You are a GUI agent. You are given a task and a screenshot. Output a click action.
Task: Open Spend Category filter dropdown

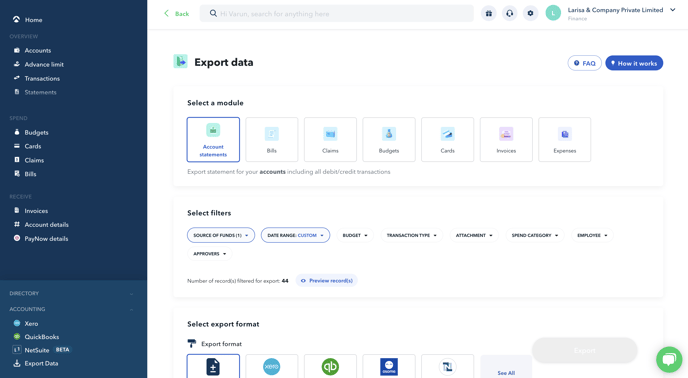pos(535,235)
